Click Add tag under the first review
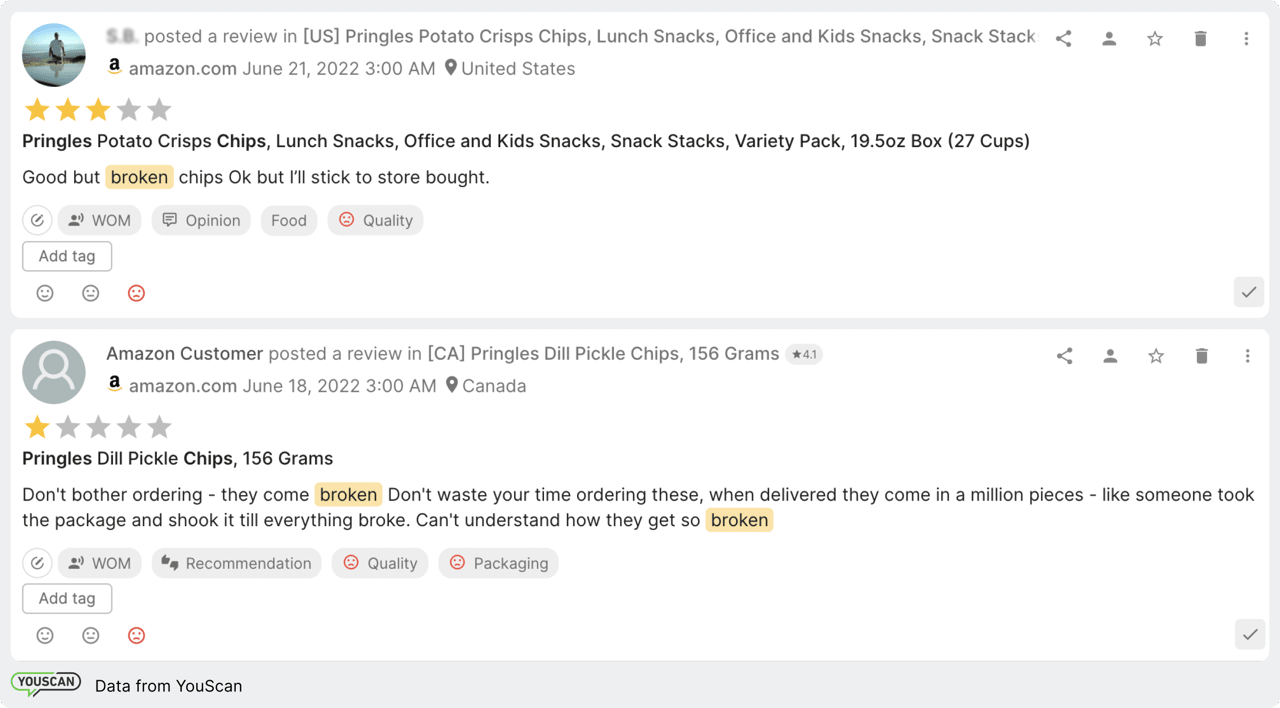1280x708 pixels. point(66,256)
